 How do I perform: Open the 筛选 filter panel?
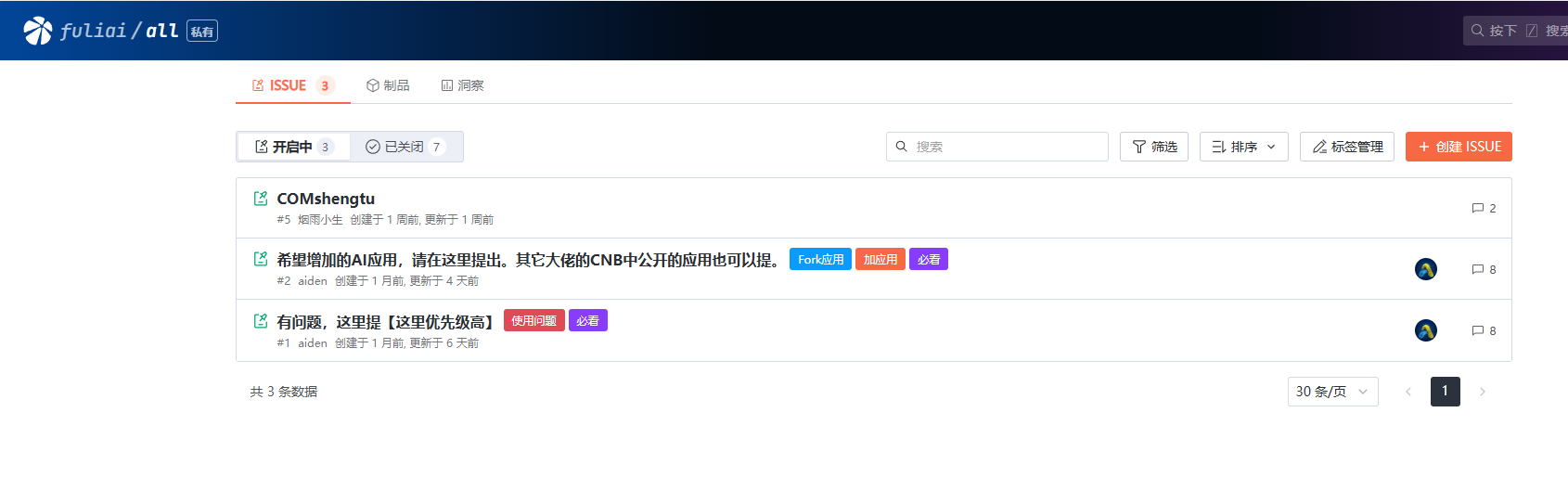point(1154,147)
